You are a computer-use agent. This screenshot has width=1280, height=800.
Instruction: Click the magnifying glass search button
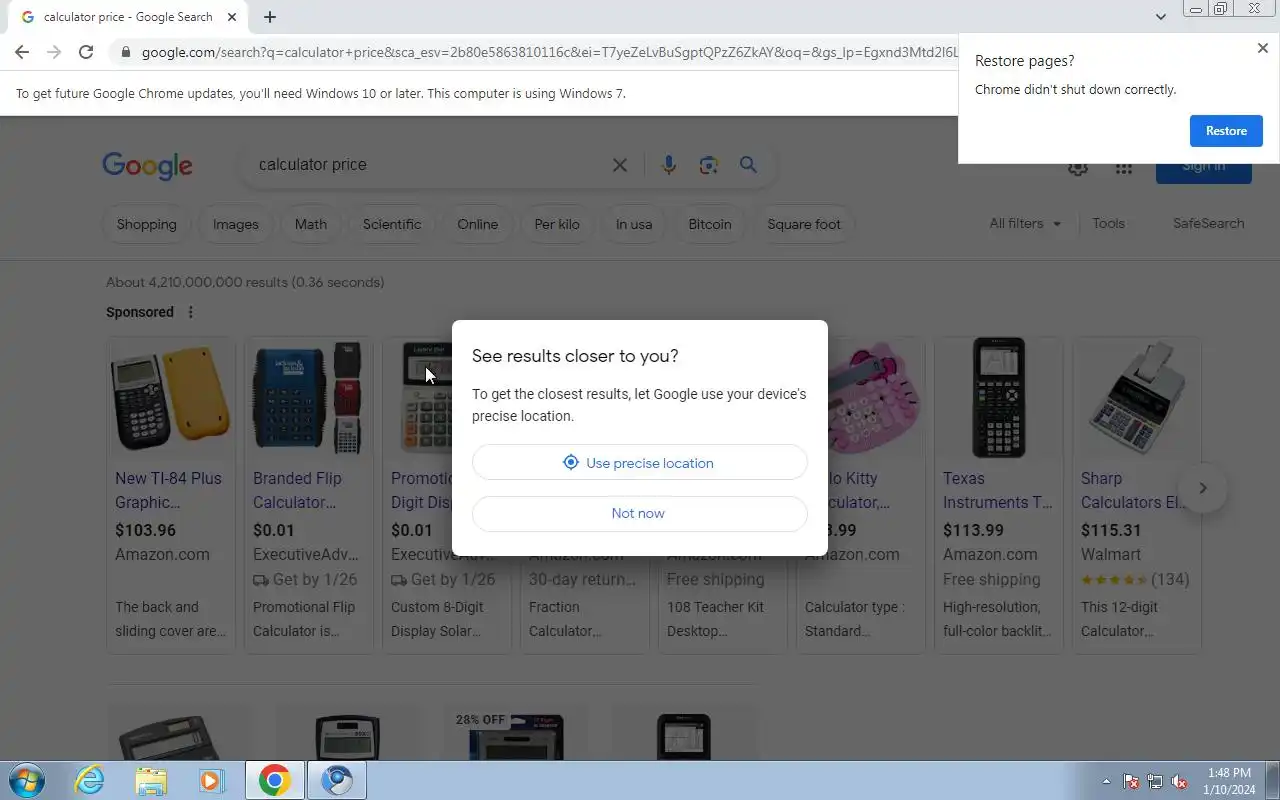(x=748, y=165)
